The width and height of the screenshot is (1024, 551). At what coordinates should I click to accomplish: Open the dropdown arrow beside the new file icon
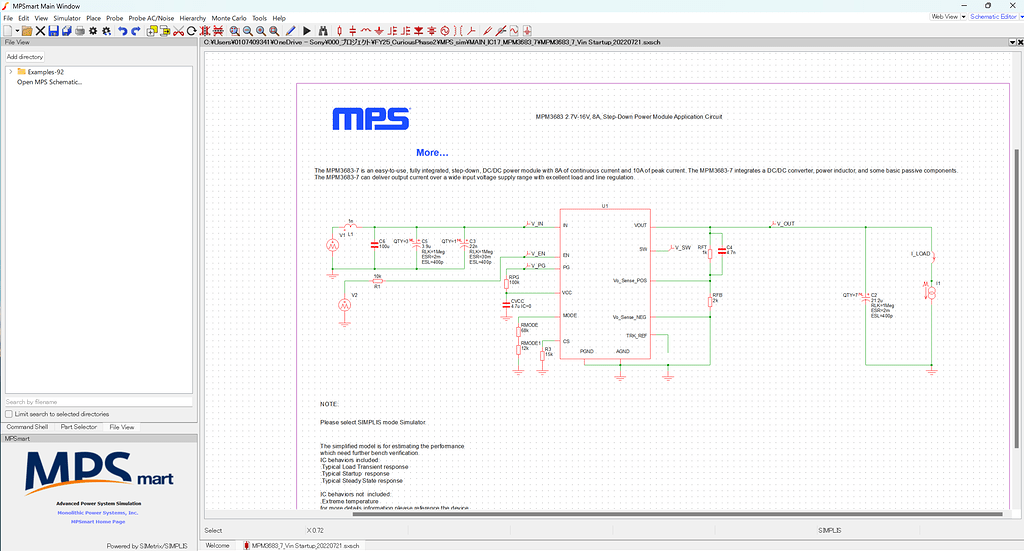(17, 31)
